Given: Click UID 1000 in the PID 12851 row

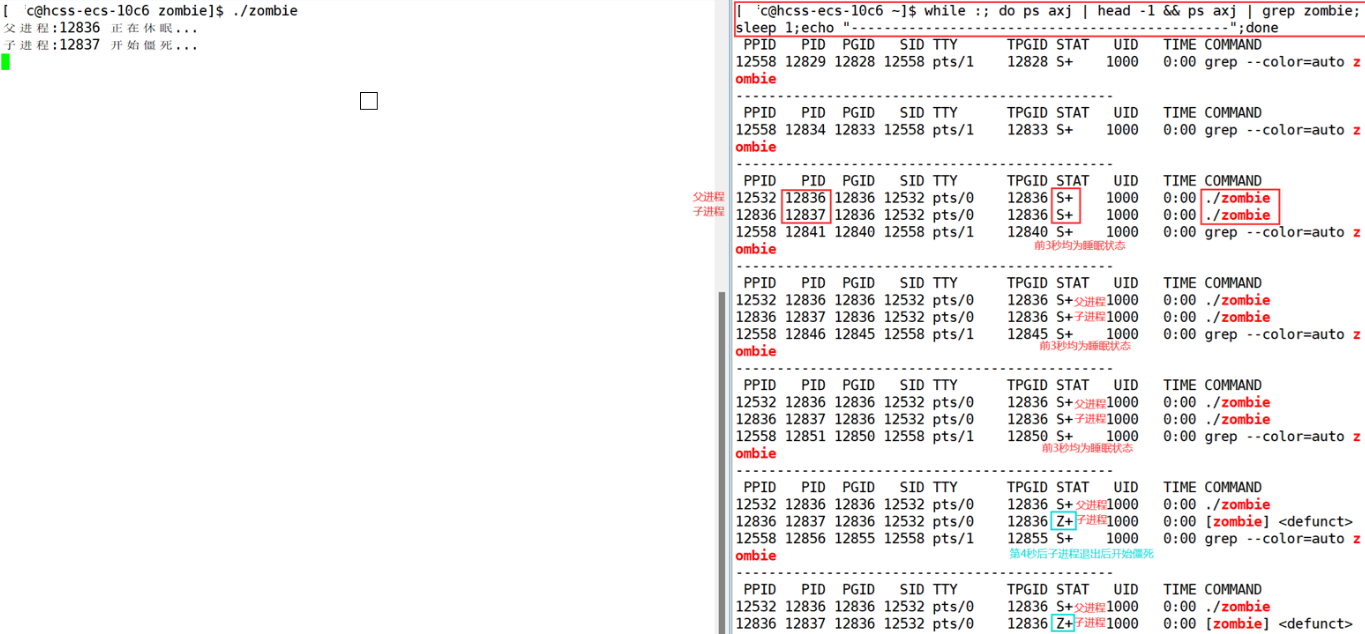Looking at the screenshot, I should click(1122, 436).
